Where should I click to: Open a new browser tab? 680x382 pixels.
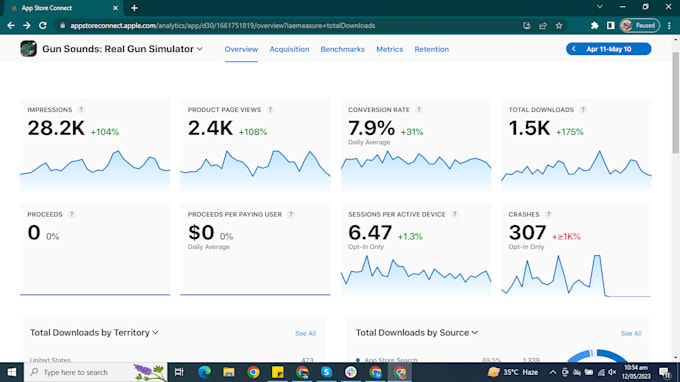click(134, 8)
